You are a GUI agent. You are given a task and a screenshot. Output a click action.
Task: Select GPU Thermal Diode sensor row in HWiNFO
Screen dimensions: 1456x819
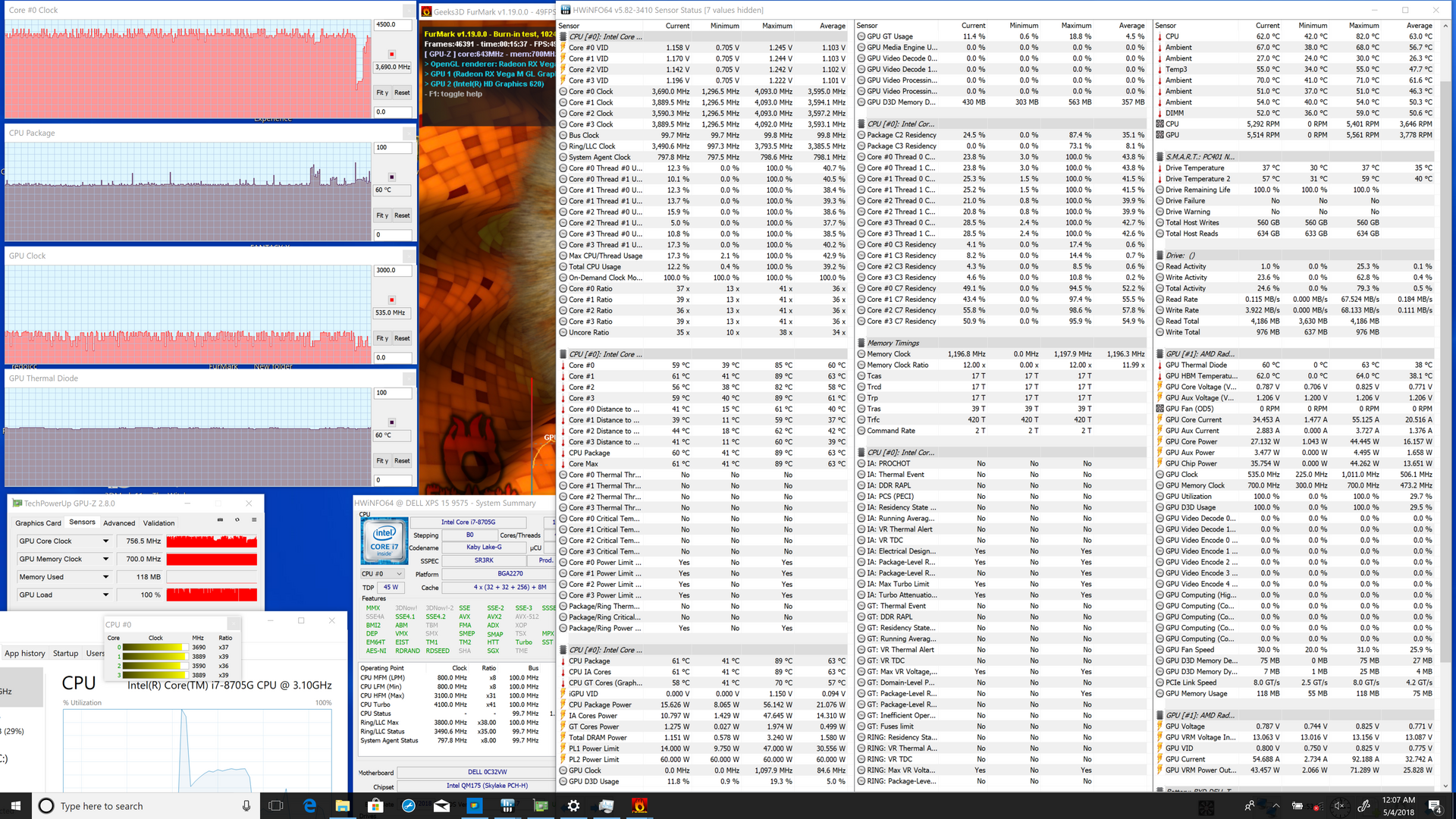coord(1294,366)
